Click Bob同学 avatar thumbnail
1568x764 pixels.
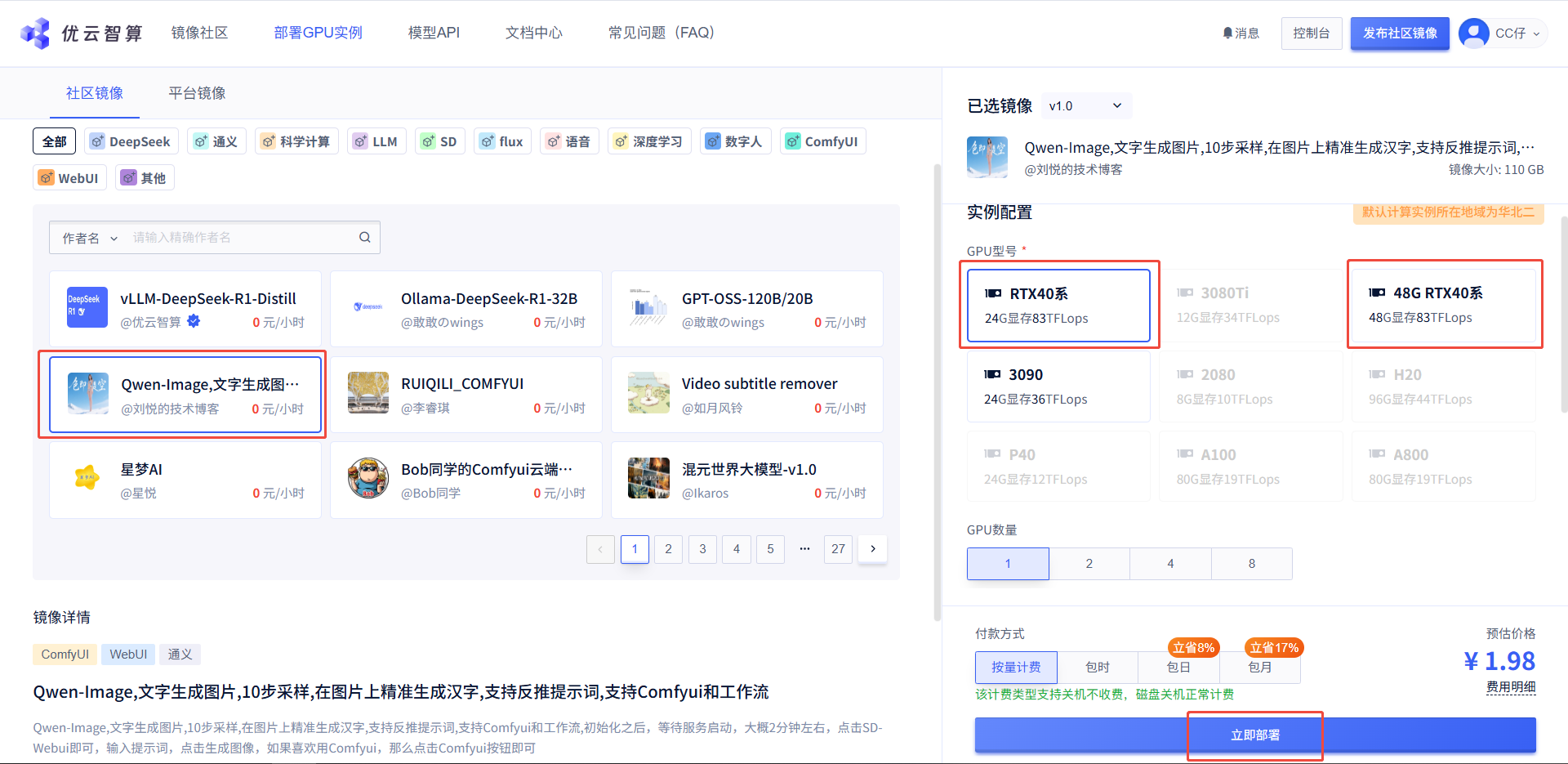[x=367, y=478]
